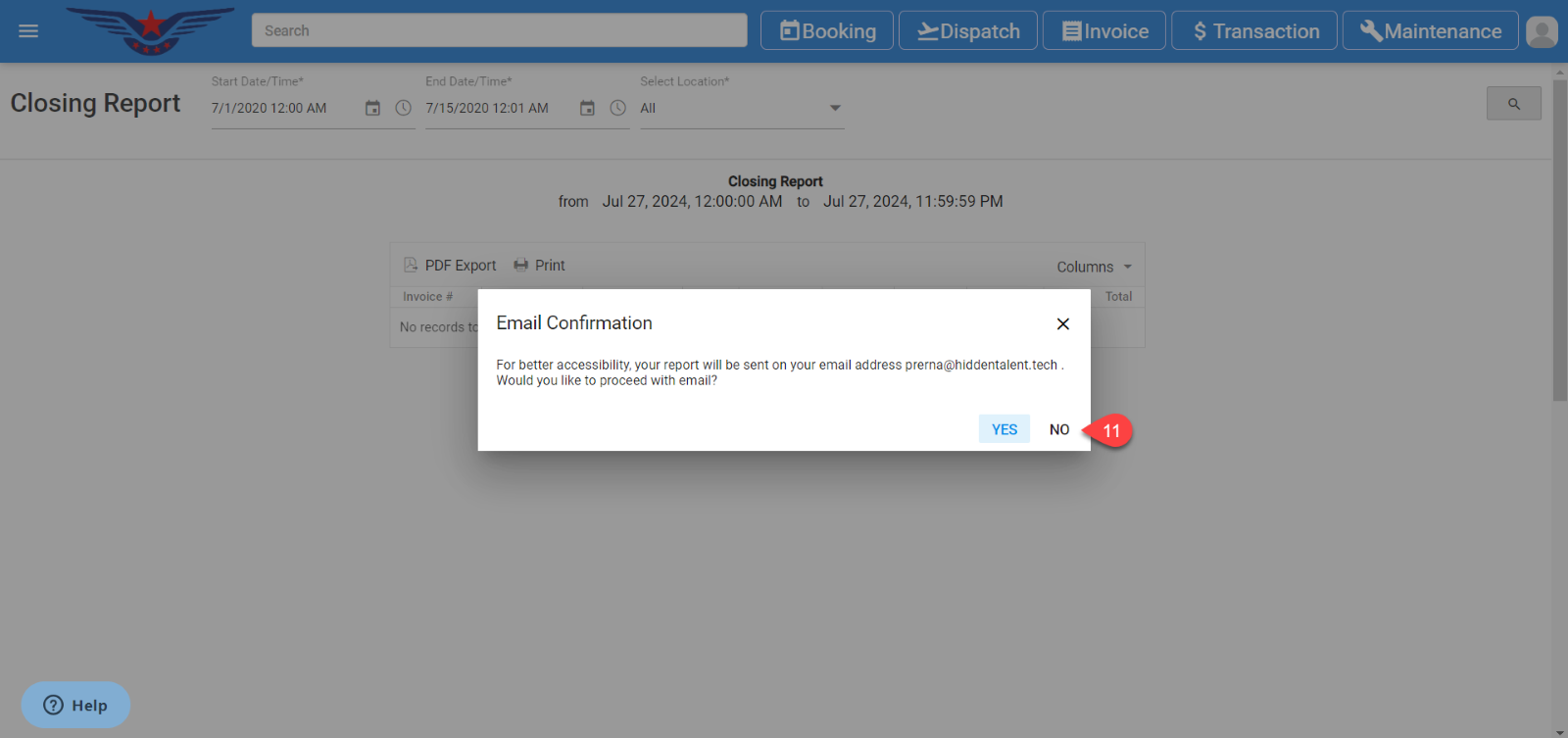Click the winged star airline logo
1568x738 pixels.
(x=150, y=30)
